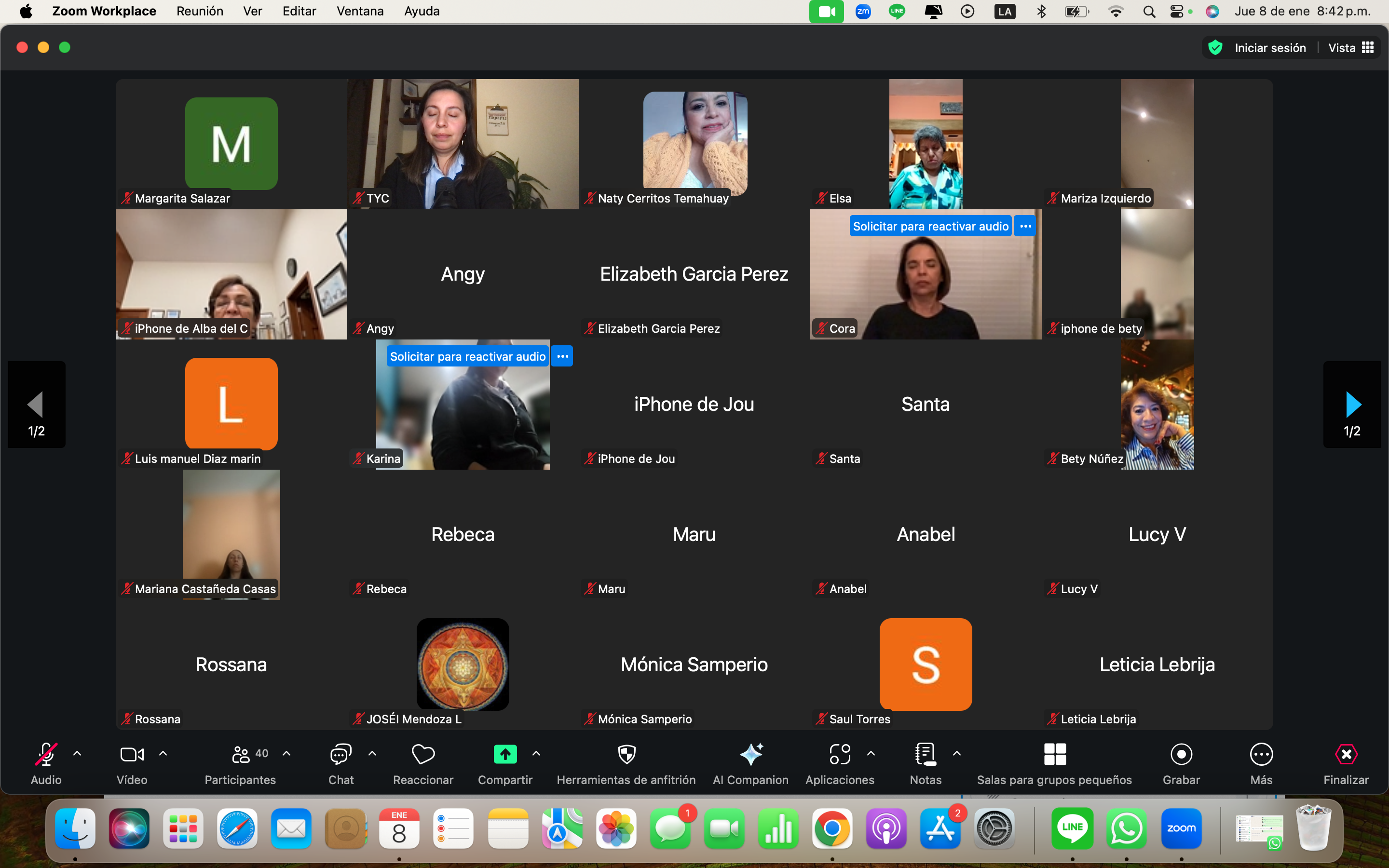Start recording with the Grabar button

(x=1181, y=754)
